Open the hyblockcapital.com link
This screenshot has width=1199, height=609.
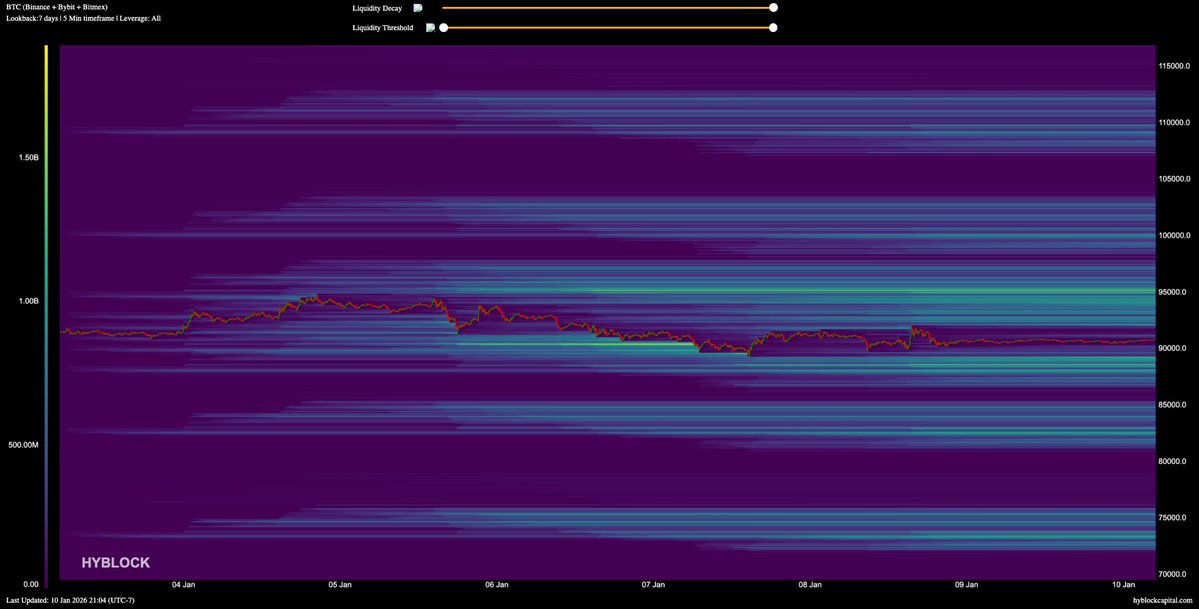[1163, 600]
